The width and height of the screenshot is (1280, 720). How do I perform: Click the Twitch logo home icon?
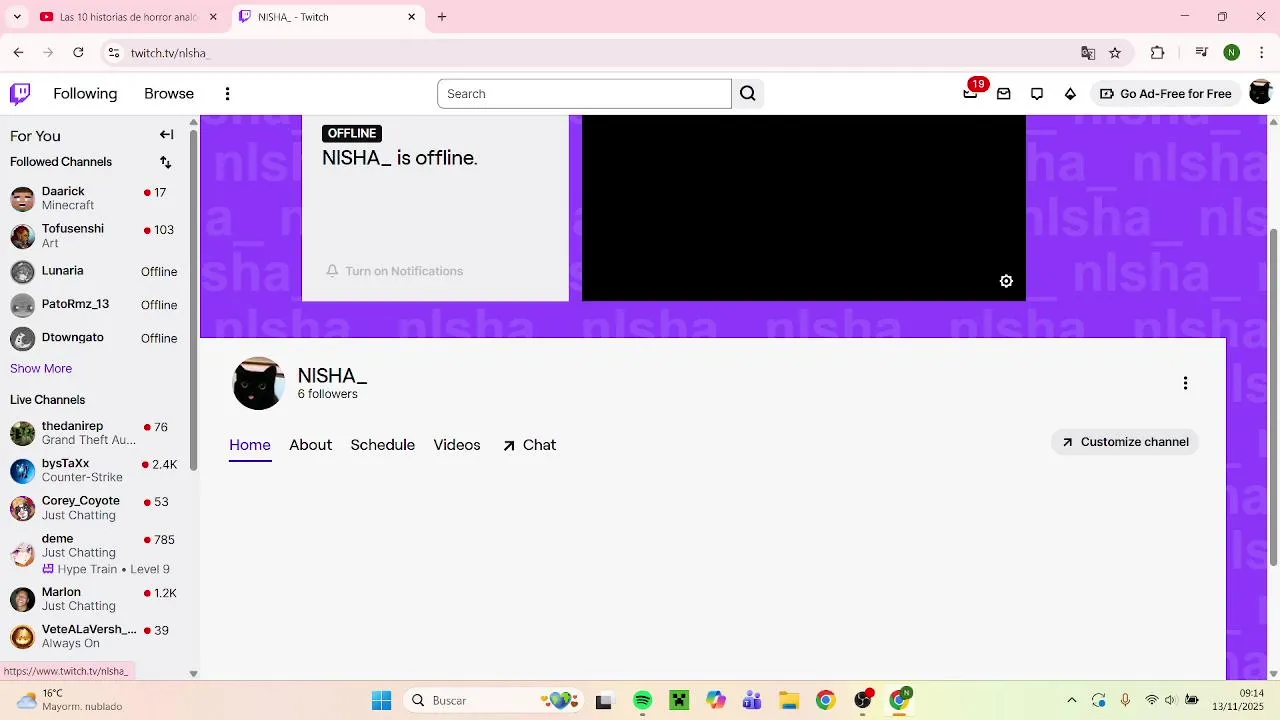click(20, 94)
